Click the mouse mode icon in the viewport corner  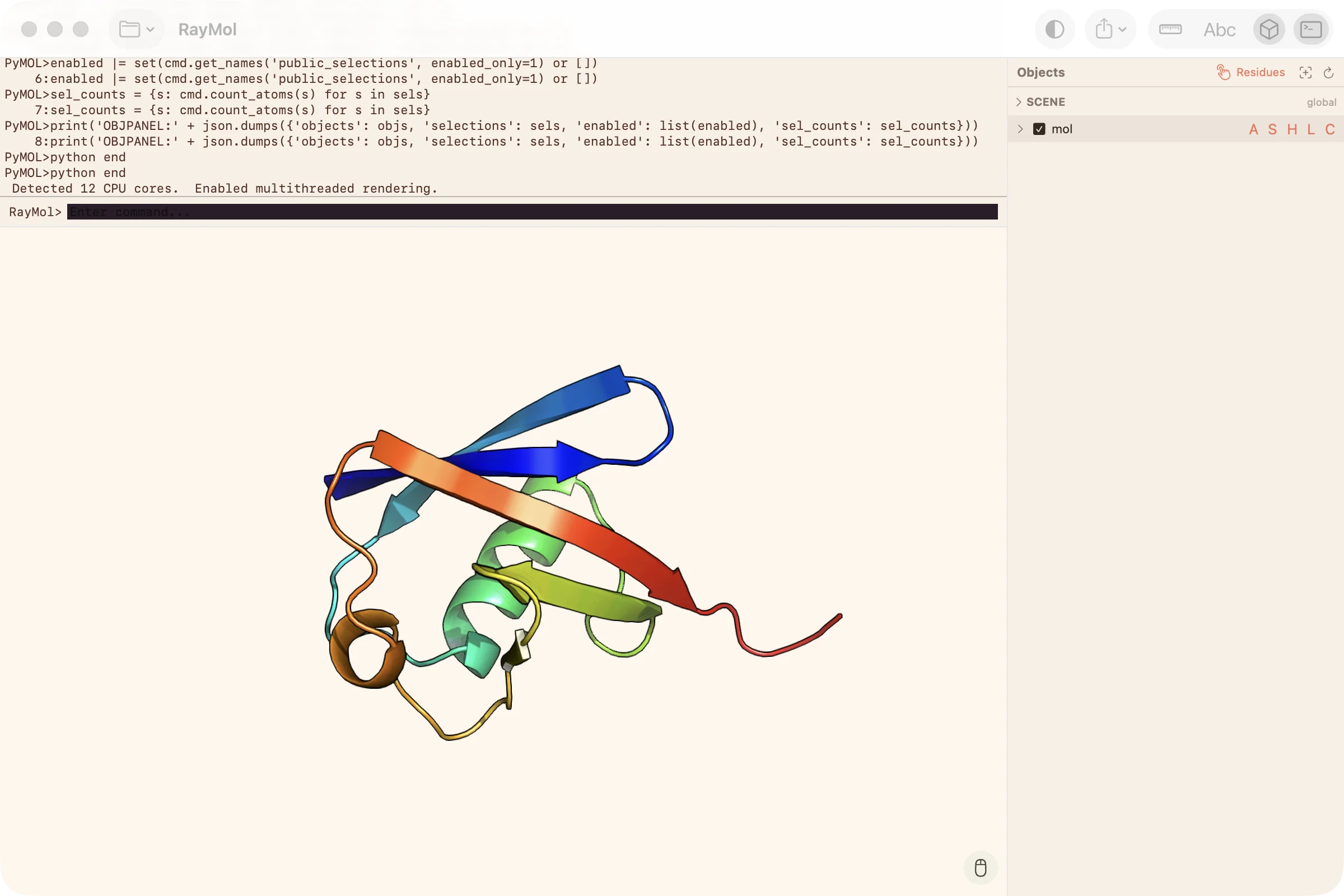tap(981, 867)
